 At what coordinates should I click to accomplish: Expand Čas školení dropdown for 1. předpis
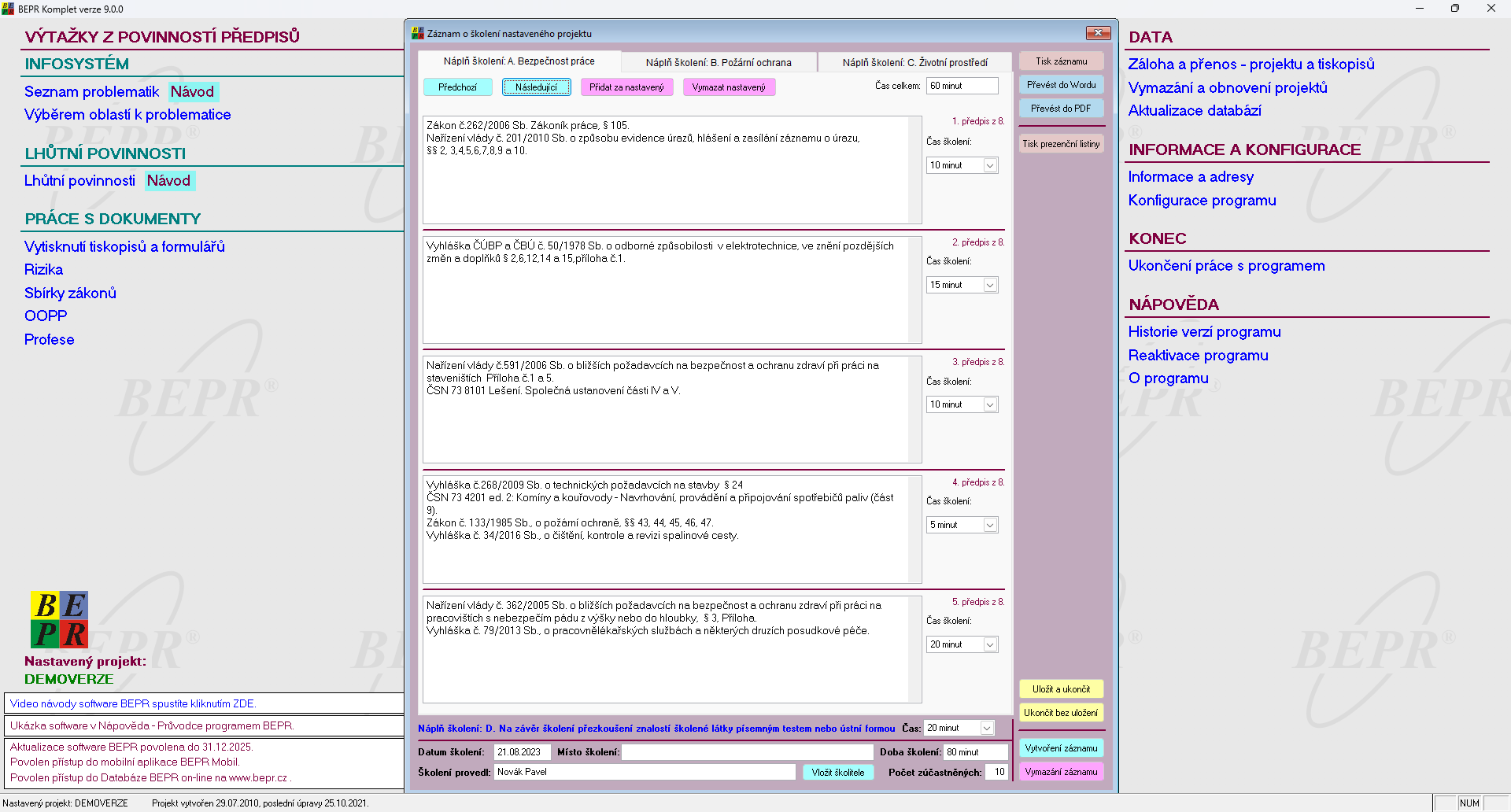point(990,165)
